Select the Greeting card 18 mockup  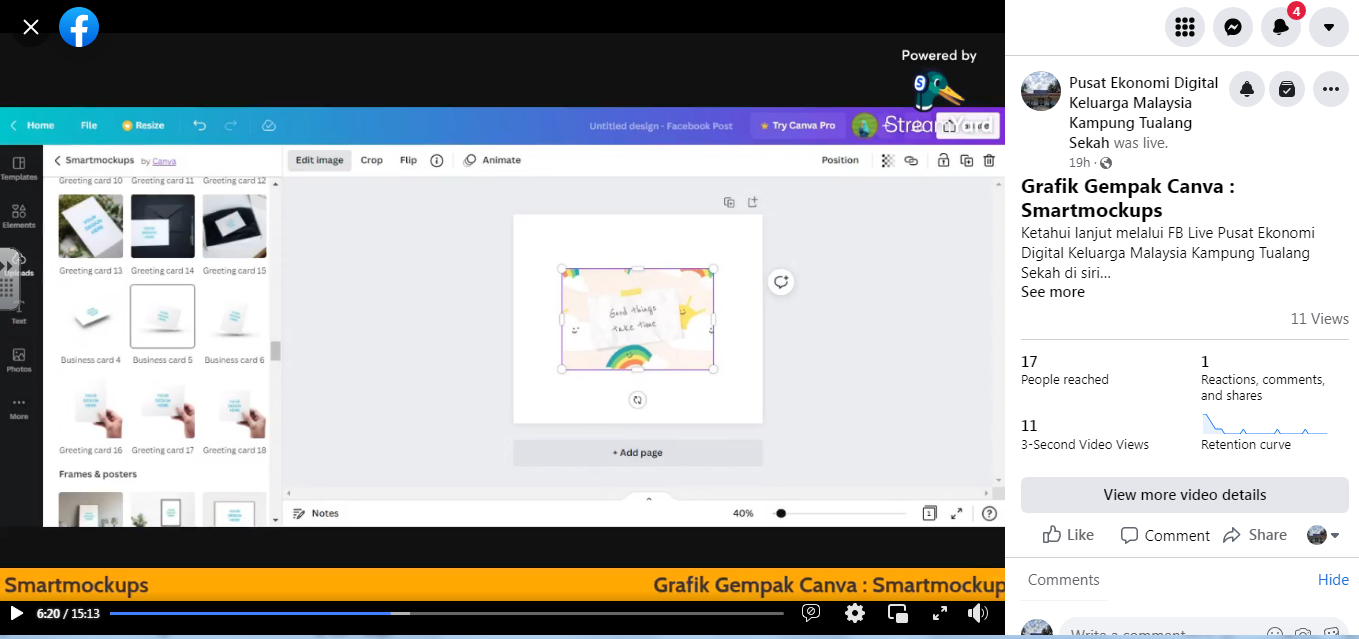point(235,406)
